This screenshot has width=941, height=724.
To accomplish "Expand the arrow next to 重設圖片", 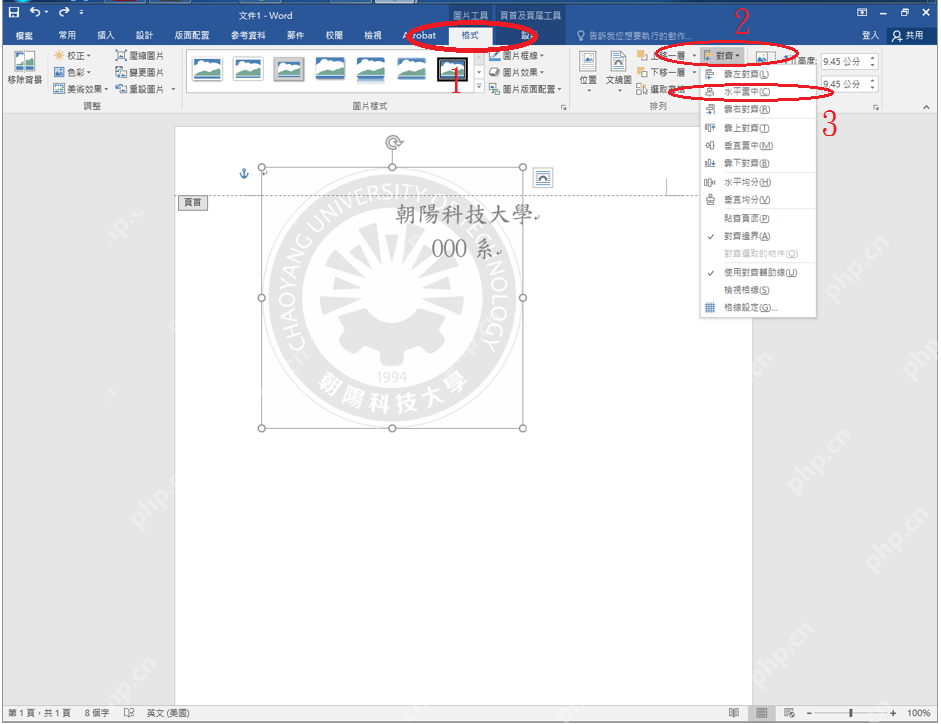I will click(173, 89).
